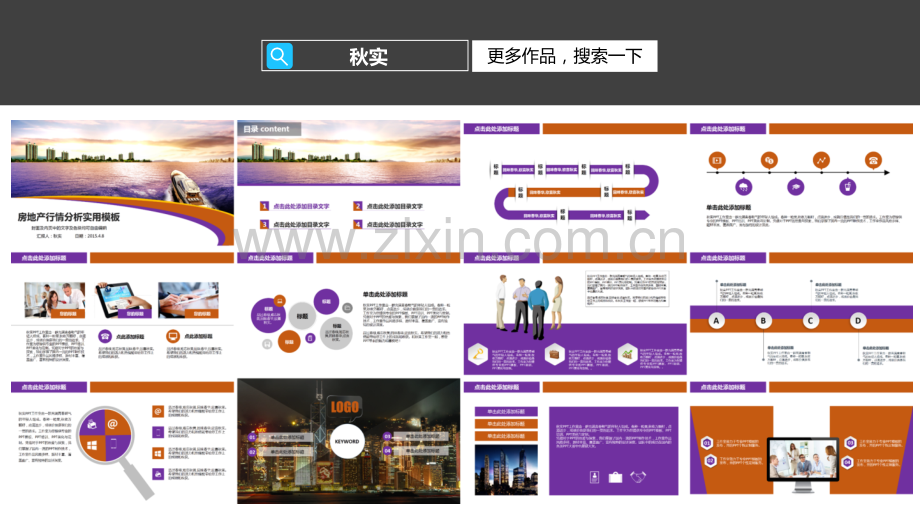Click the white KEYWORD circle
The height and width of the screenshot is (518, 920).
(347, 441)
